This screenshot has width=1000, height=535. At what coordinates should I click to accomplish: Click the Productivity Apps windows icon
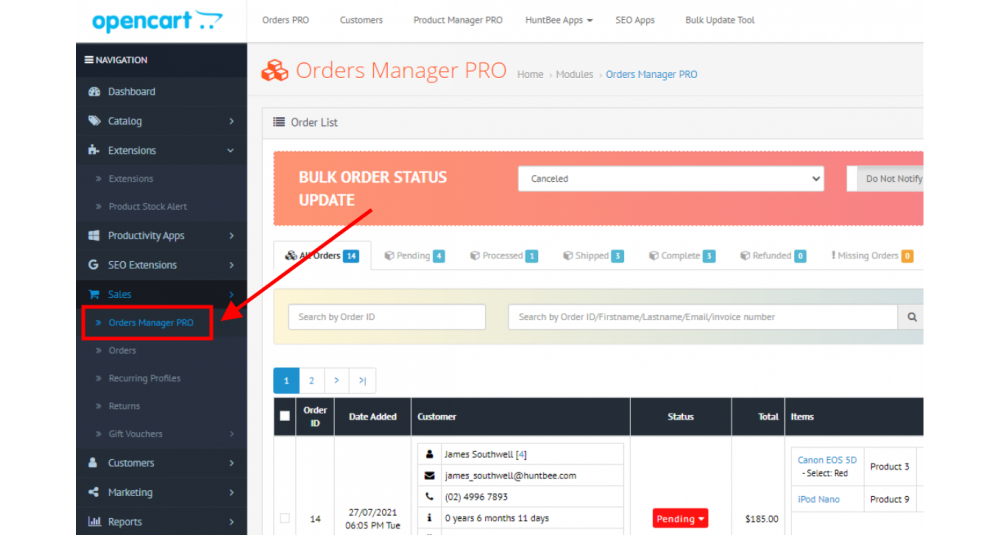(x=94, y=235)
